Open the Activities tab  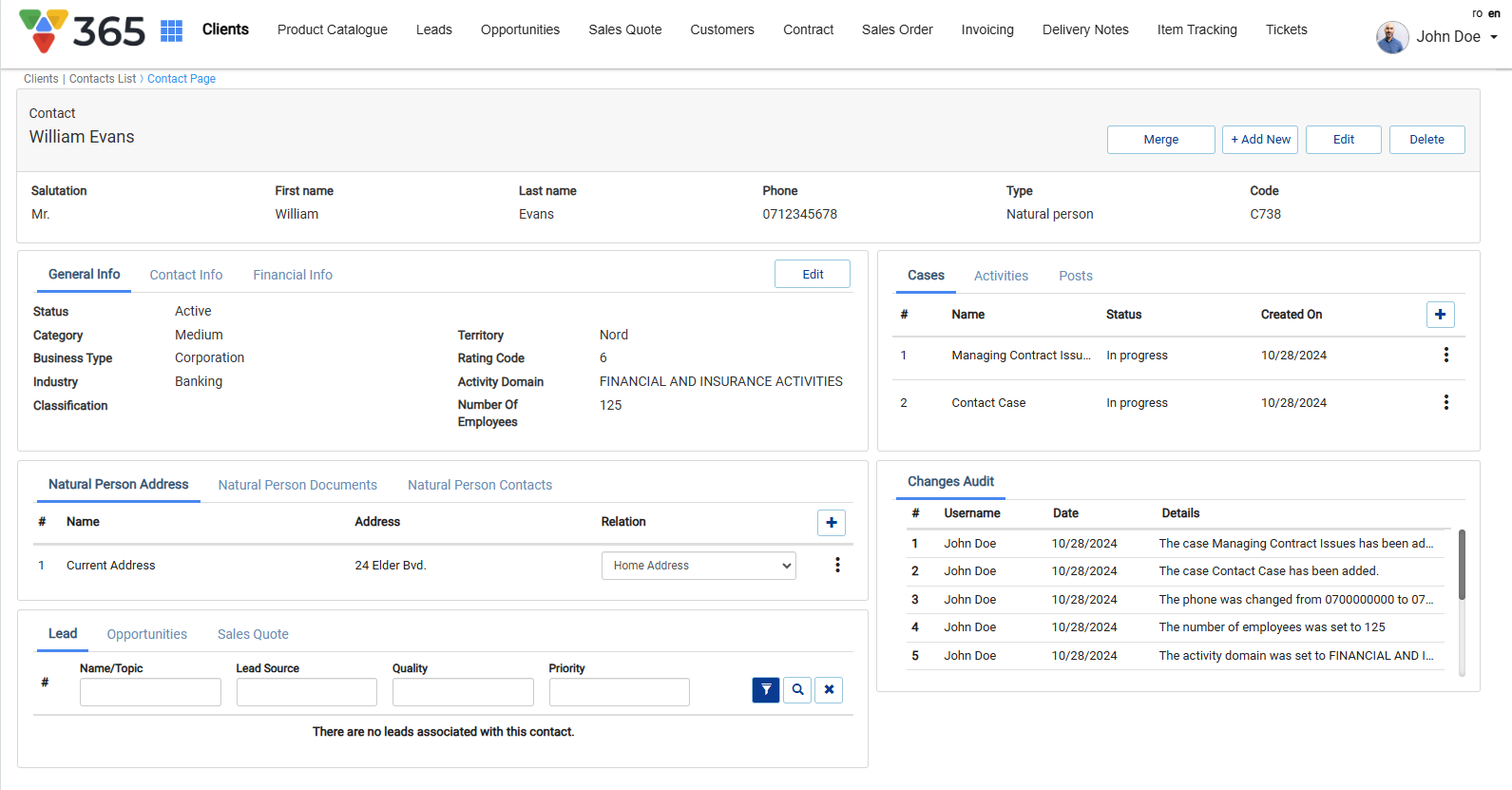coord(1001,276)
